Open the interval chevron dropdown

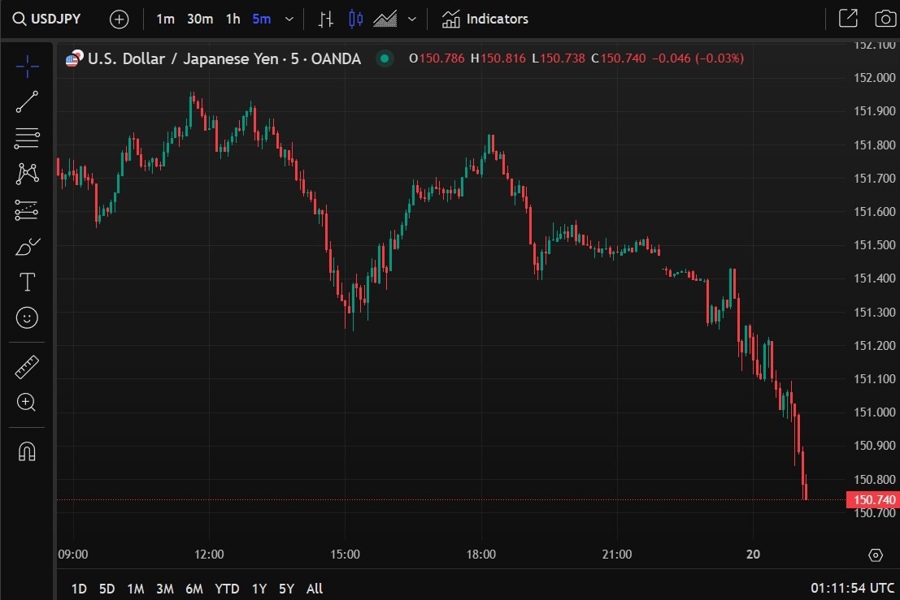(289, 18)
